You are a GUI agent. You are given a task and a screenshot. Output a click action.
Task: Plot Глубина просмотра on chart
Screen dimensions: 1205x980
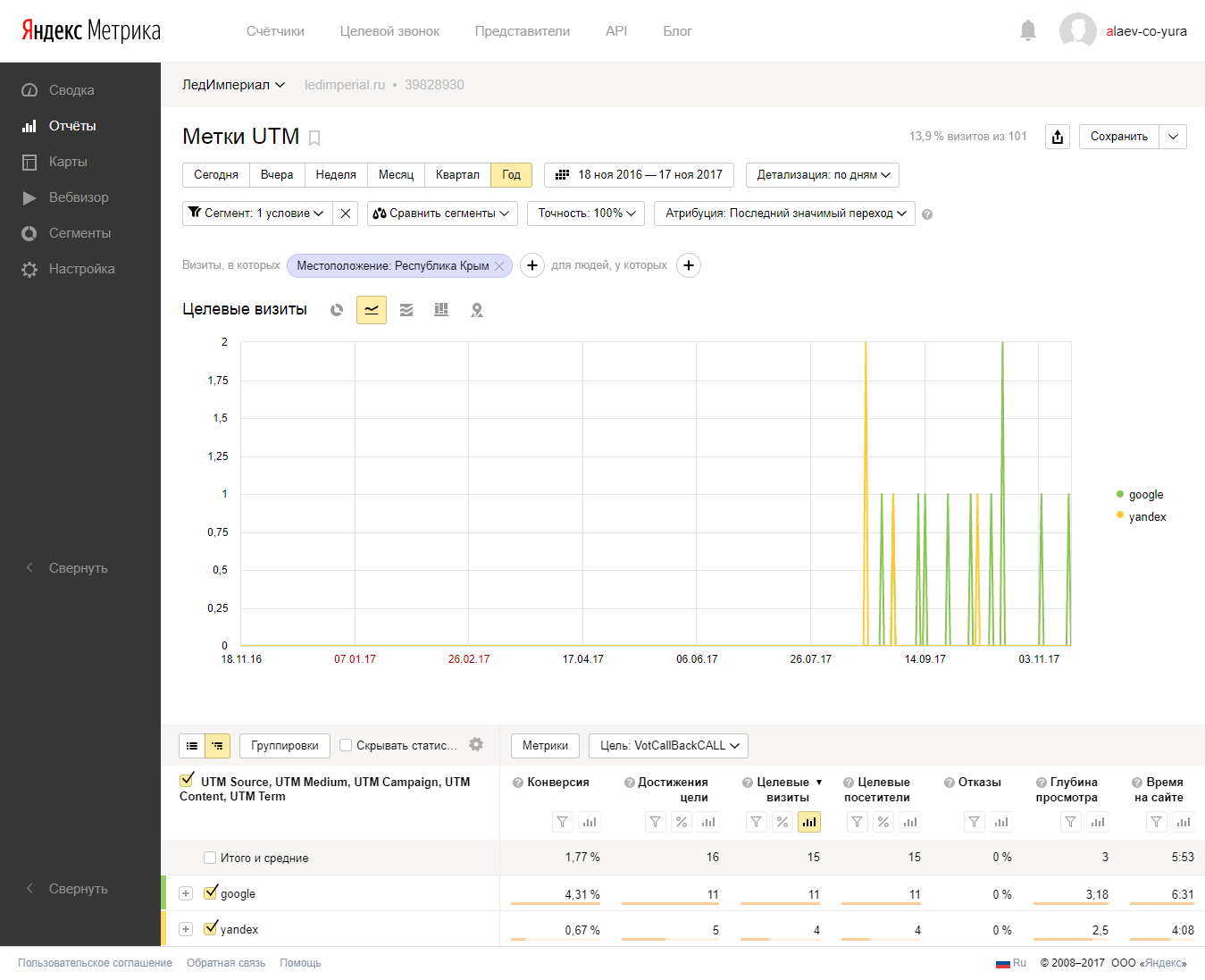coord(1098,822)
